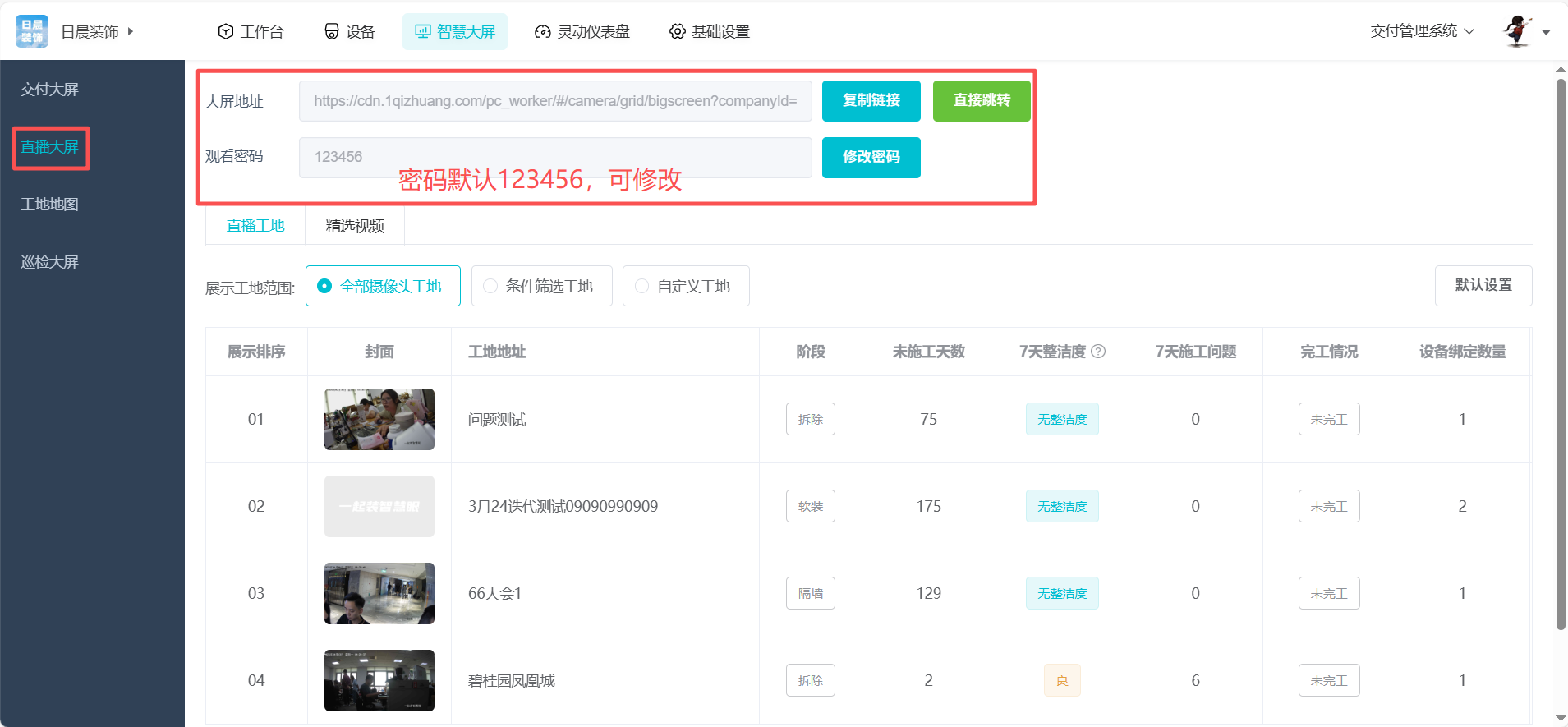Click the 碧桂园凤凰城 cover thumbnail
The height and width of the screenshot is (727, 1568).
pyautogui.click(x=379, y=680)
